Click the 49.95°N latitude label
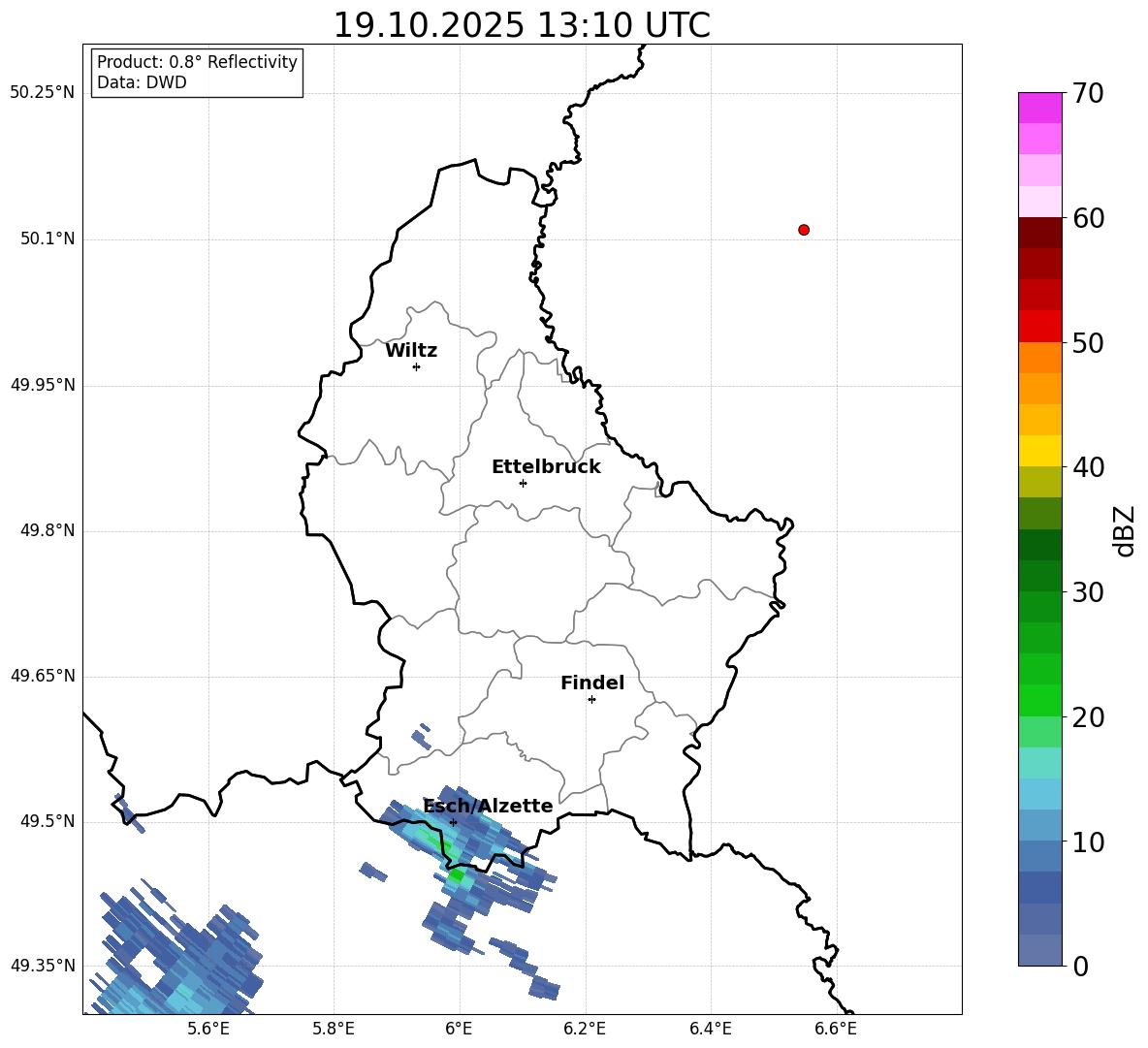Image resolution: width=1148 pixels, height=1048 pixels. click(x=43, y=384)
